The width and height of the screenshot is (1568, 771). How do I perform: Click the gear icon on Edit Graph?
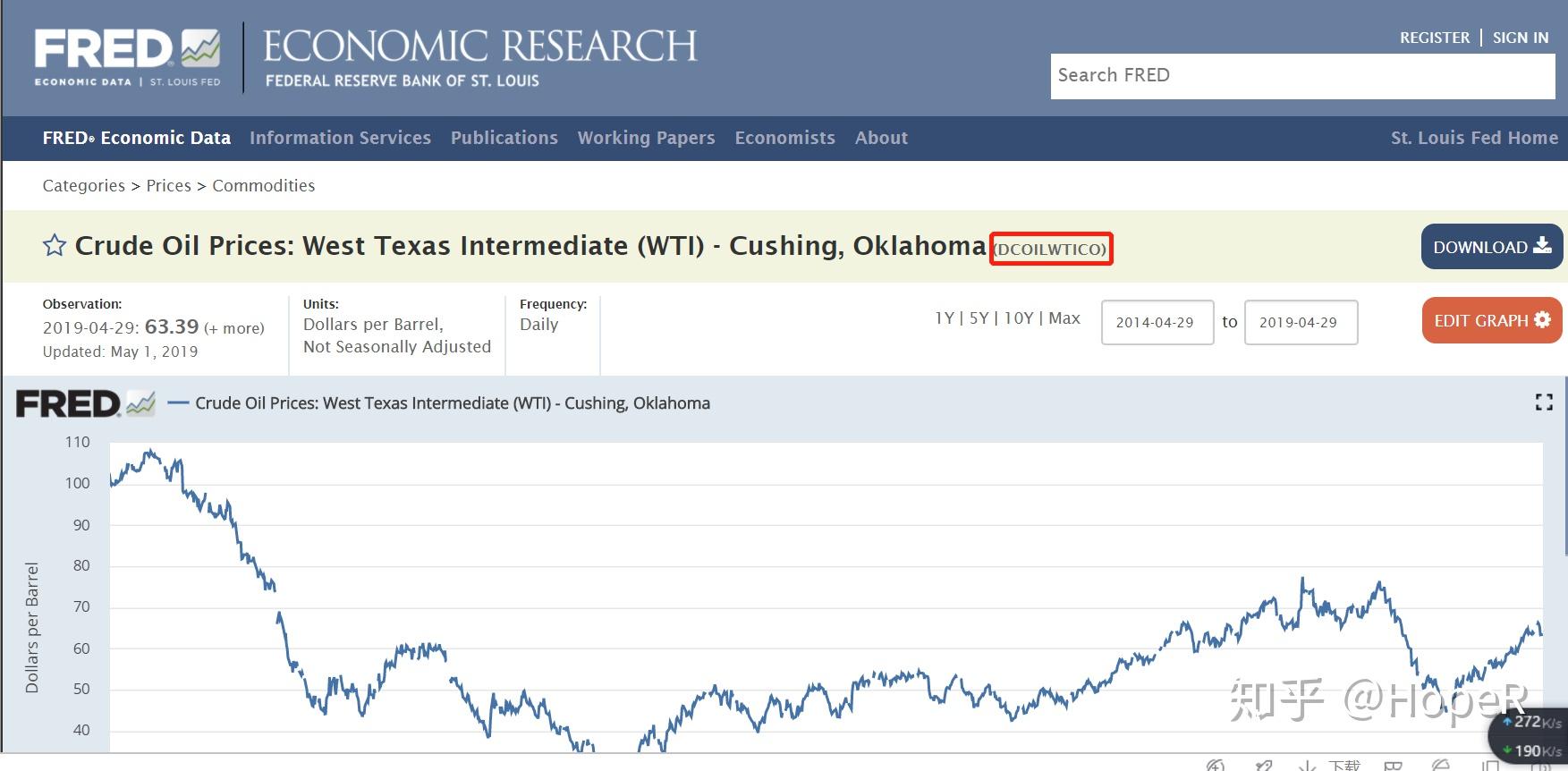click(x=1542, y=319)
